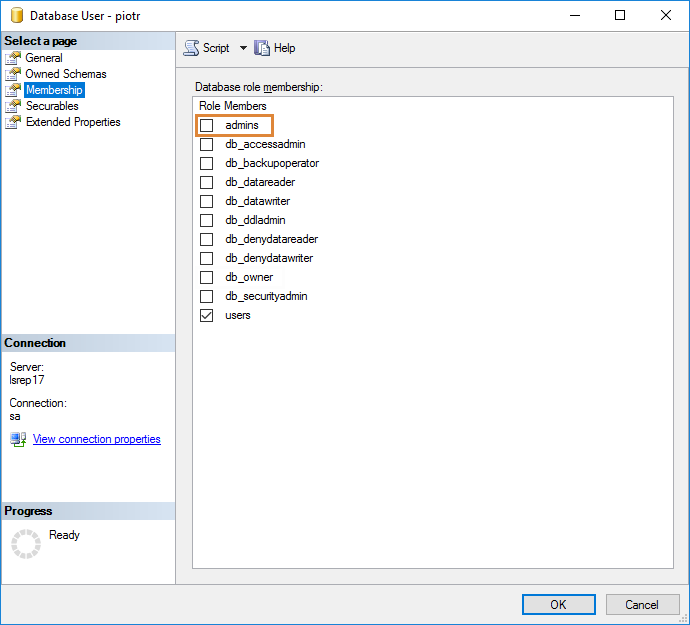
Task: Open the Script dropdown arrow
Action: [242, 48]
